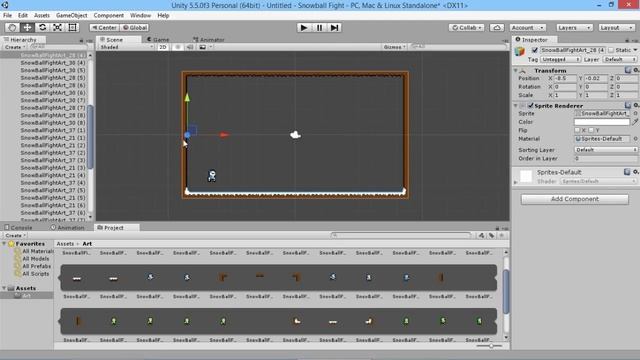Click Assets in the Project breadcrumb
The image size is (640, 360).
(65, 244)
